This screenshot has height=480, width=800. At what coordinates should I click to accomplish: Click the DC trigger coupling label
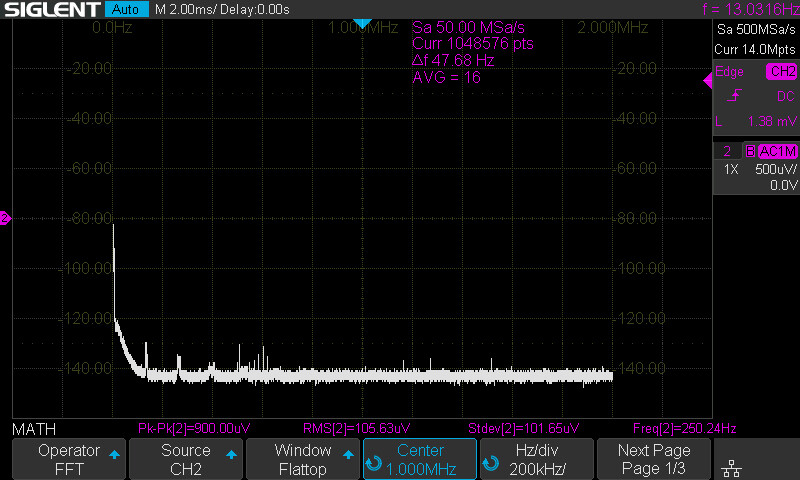click(786, 96)
